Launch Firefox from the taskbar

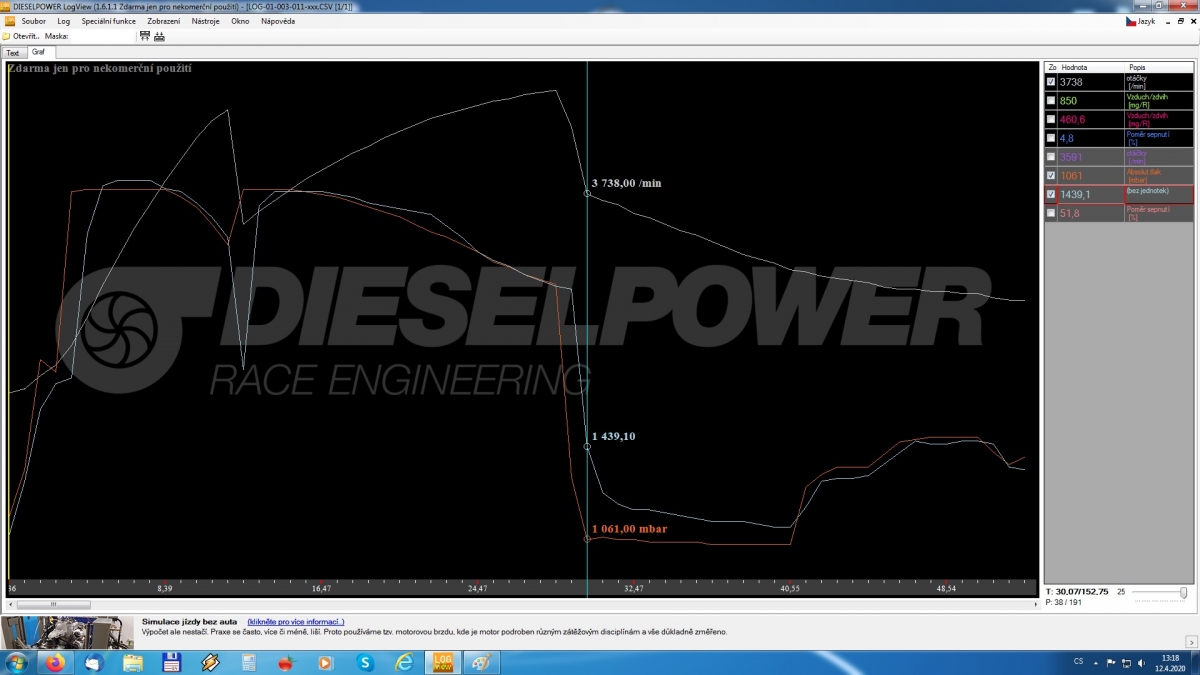tap(55, 662)
